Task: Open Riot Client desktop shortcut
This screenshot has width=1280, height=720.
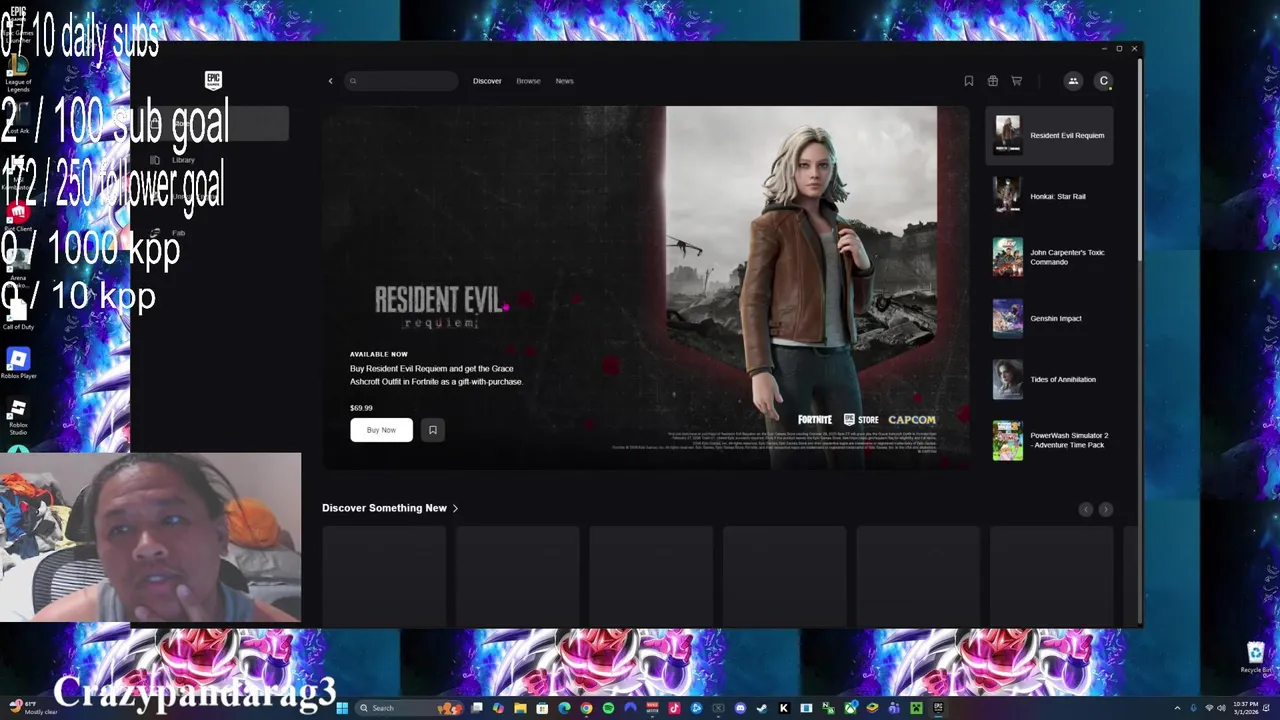Action: coord(18,217)
